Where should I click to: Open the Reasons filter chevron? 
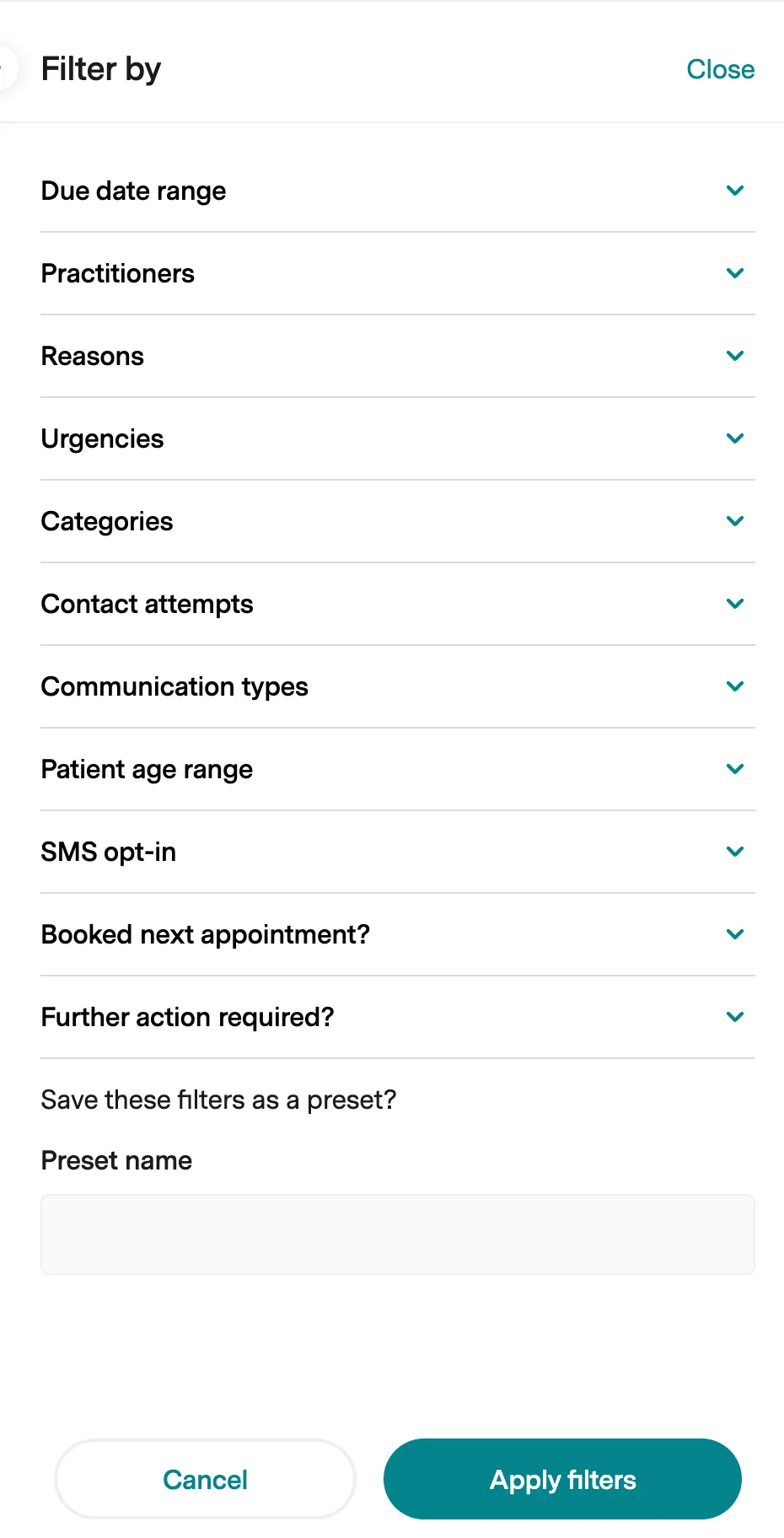pos(735,356)
